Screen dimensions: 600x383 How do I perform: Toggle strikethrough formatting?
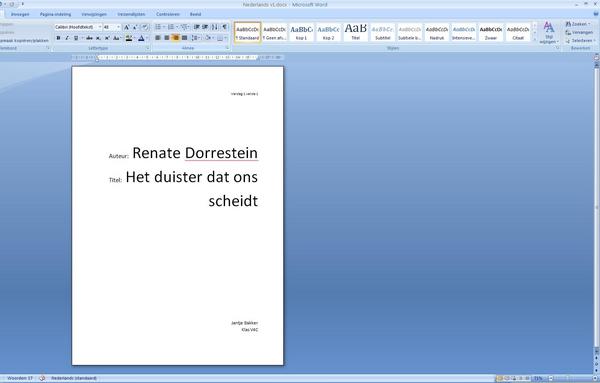(89, 38)
